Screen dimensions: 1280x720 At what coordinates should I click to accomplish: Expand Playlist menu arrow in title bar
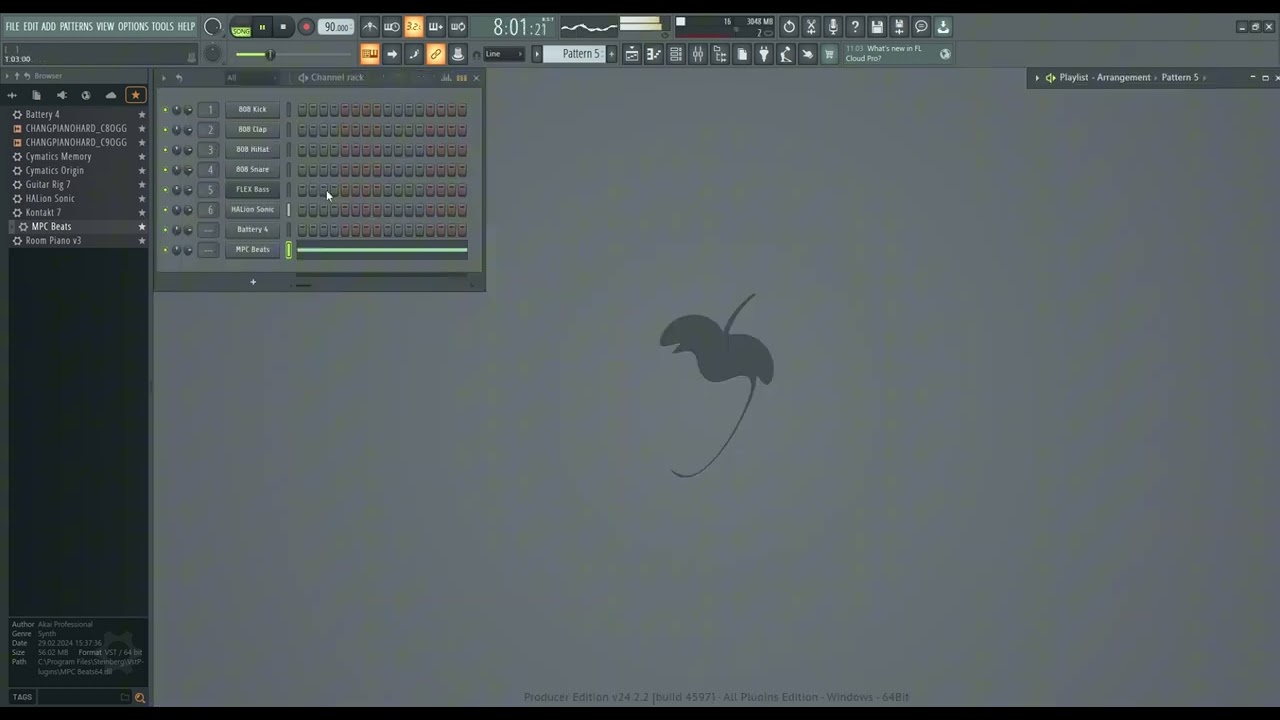tap(1037, 77)
